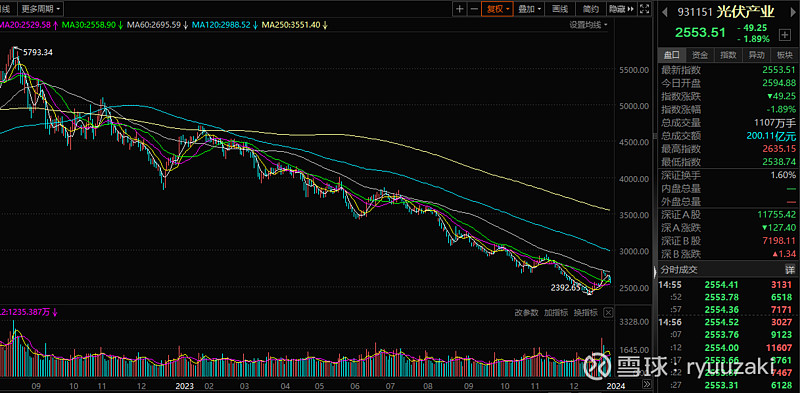Close the volume indicator panel

pos(608,312)
